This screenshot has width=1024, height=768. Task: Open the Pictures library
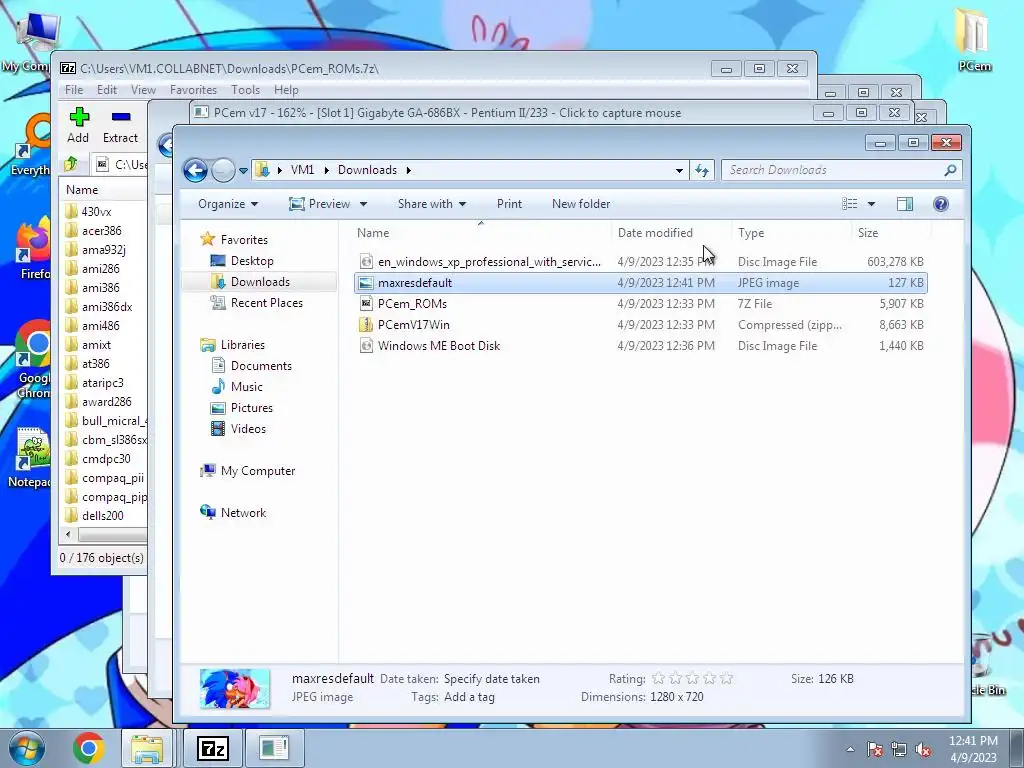click(251, 408)
